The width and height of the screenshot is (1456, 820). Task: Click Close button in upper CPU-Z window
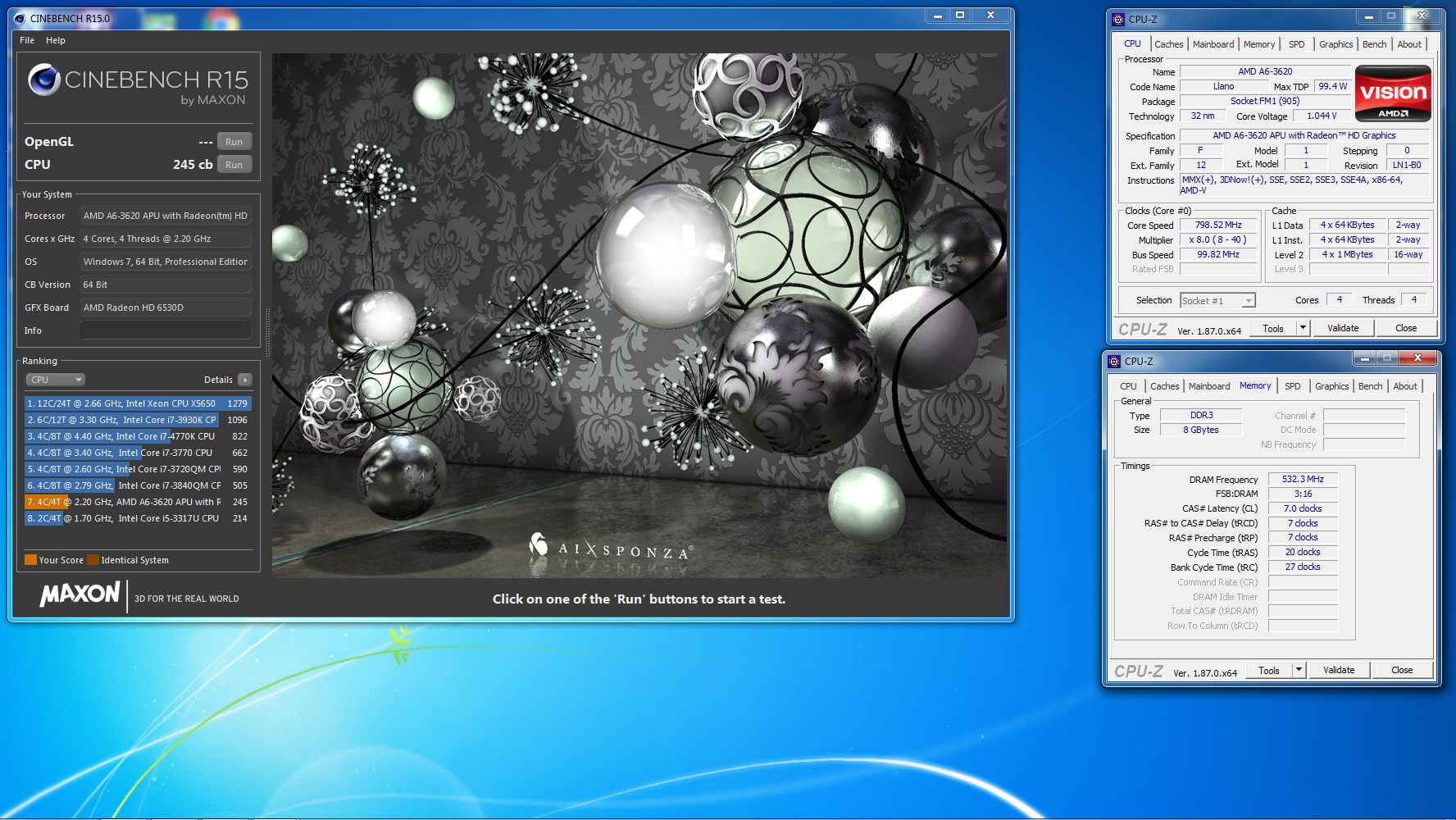click(x=1406, y=328)
